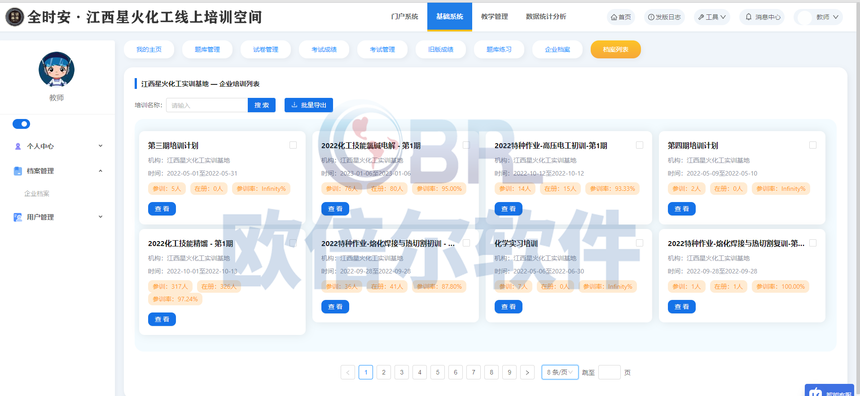Check the 第三期培训计划 card checkbox
860x396 pixels.
(293, 145)
